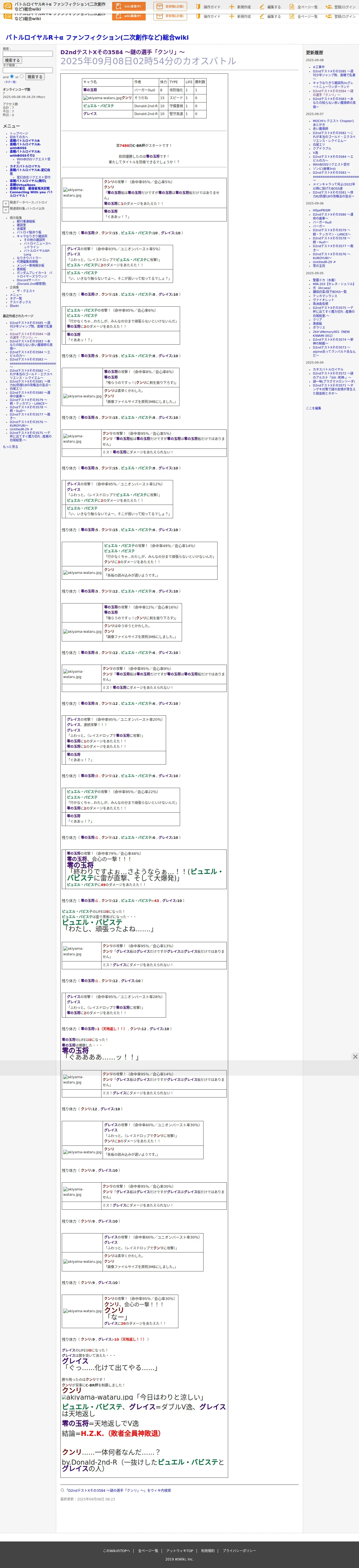This screenshot has height=1568, width=359.
Task: Open ピュエル・パピステ link in the character table
Action: pyautogui.click(x=99, y=106)
